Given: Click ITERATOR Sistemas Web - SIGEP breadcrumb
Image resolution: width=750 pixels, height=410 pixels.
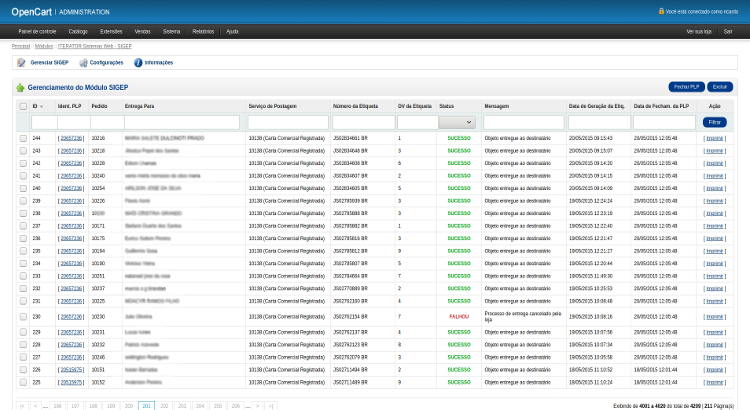Looking at the screenshot, I should [x=95, y=46].
